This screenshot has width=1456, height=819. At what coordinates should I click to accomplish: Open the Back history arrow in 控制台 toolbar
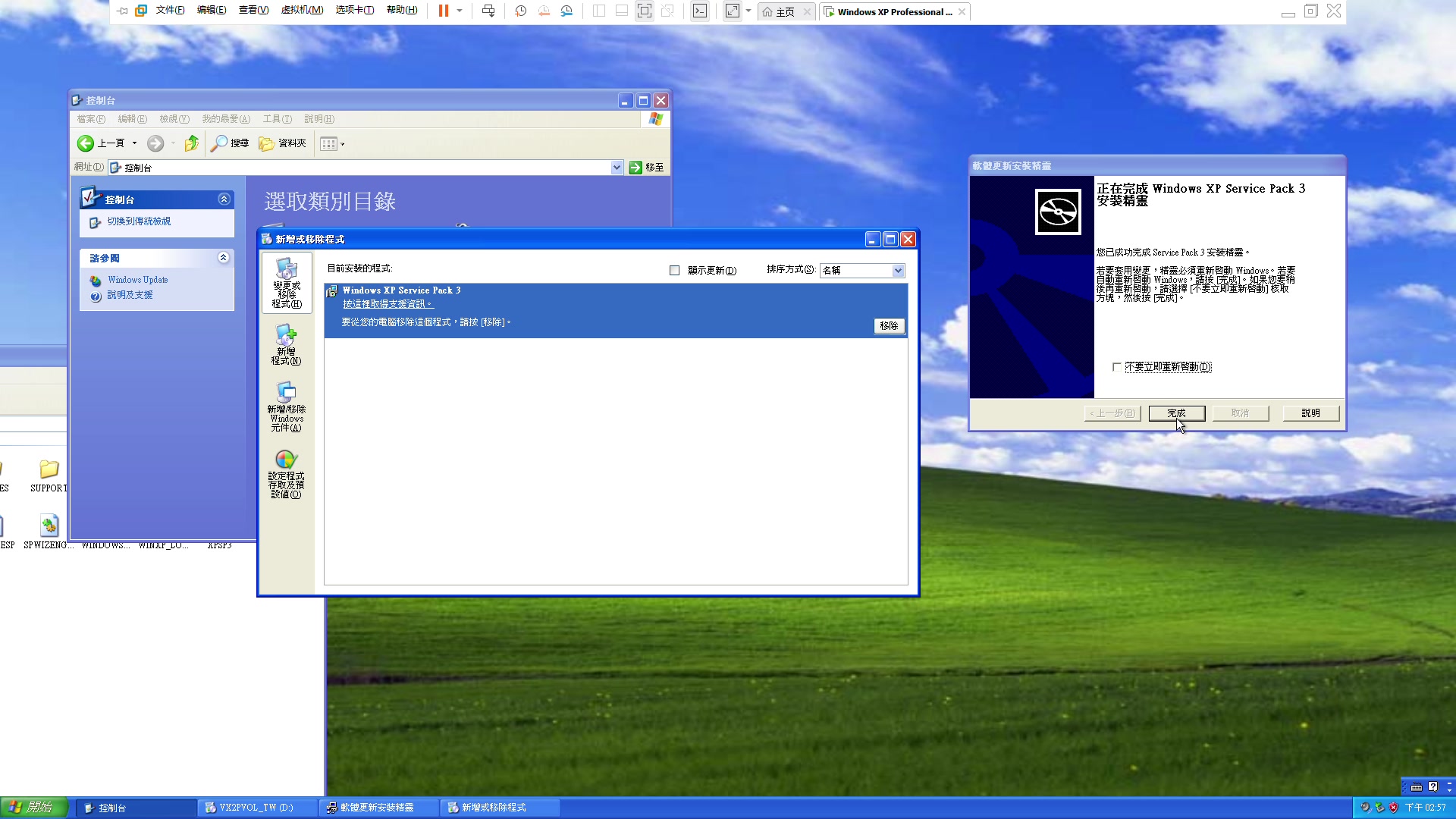click(x=135, y=143)
